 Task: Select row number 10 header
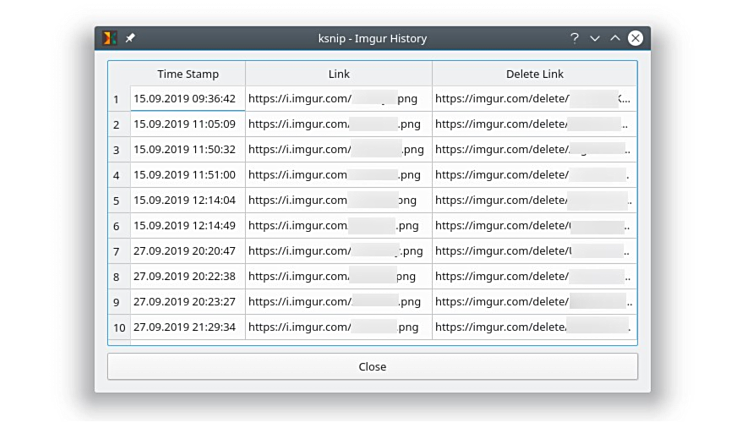click(119, 327)
